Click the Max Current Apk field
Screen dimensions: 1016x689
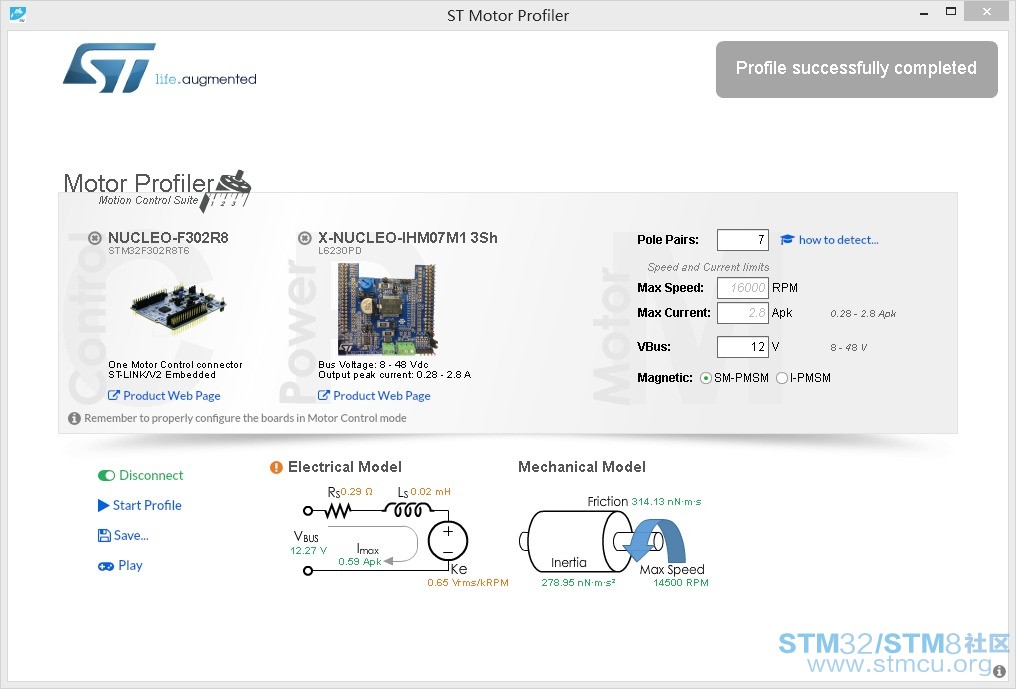click(x=743, y=313)
